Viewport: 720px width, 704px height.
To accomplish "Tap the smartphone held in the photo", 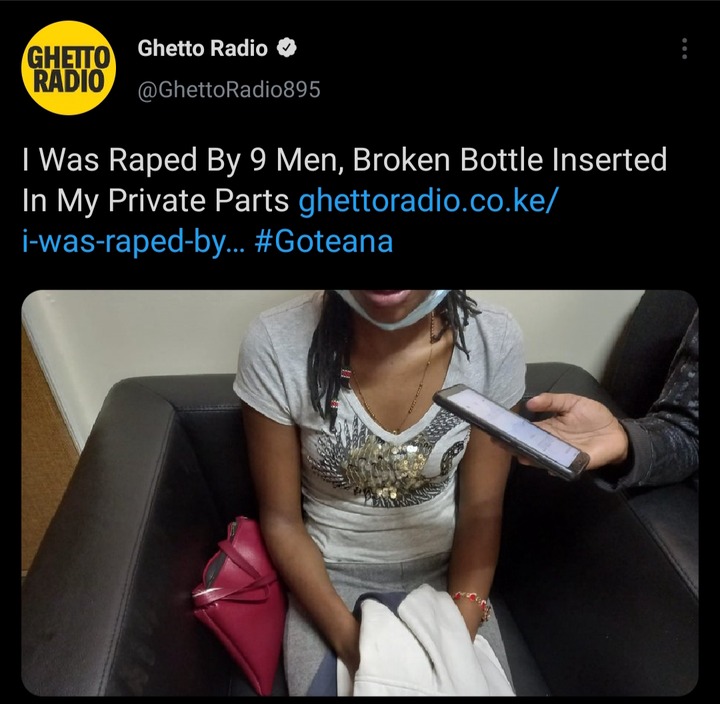I will [x=511, y=431].
